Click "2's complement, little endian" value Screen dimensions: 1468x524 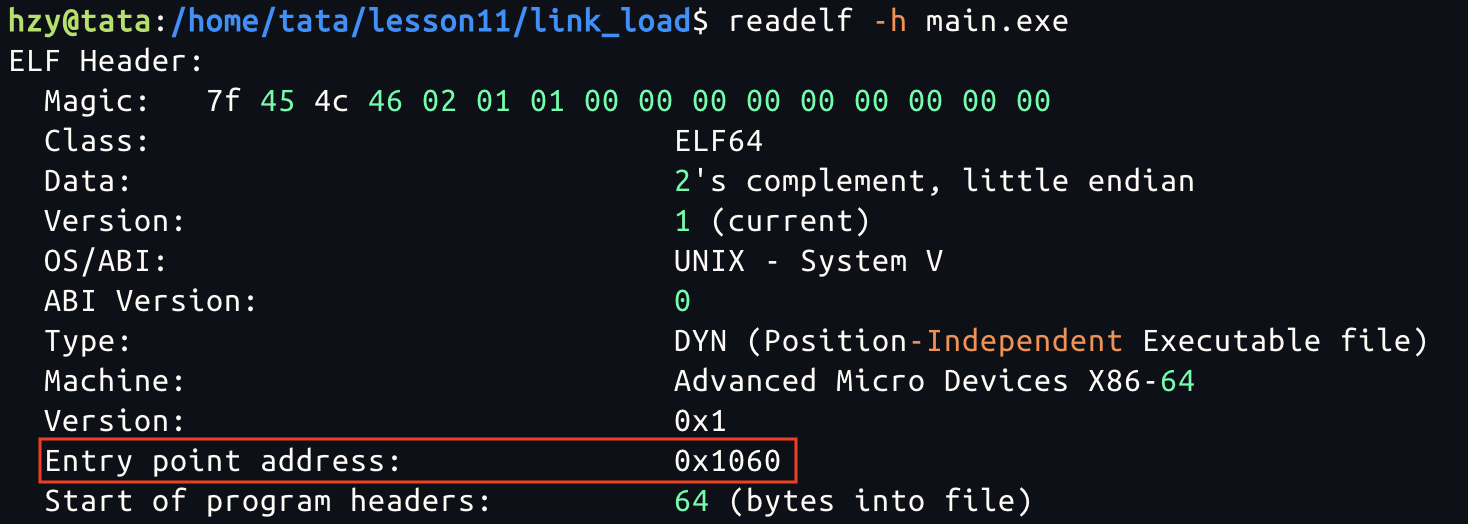pyautogui.click(x=935, y=182)
